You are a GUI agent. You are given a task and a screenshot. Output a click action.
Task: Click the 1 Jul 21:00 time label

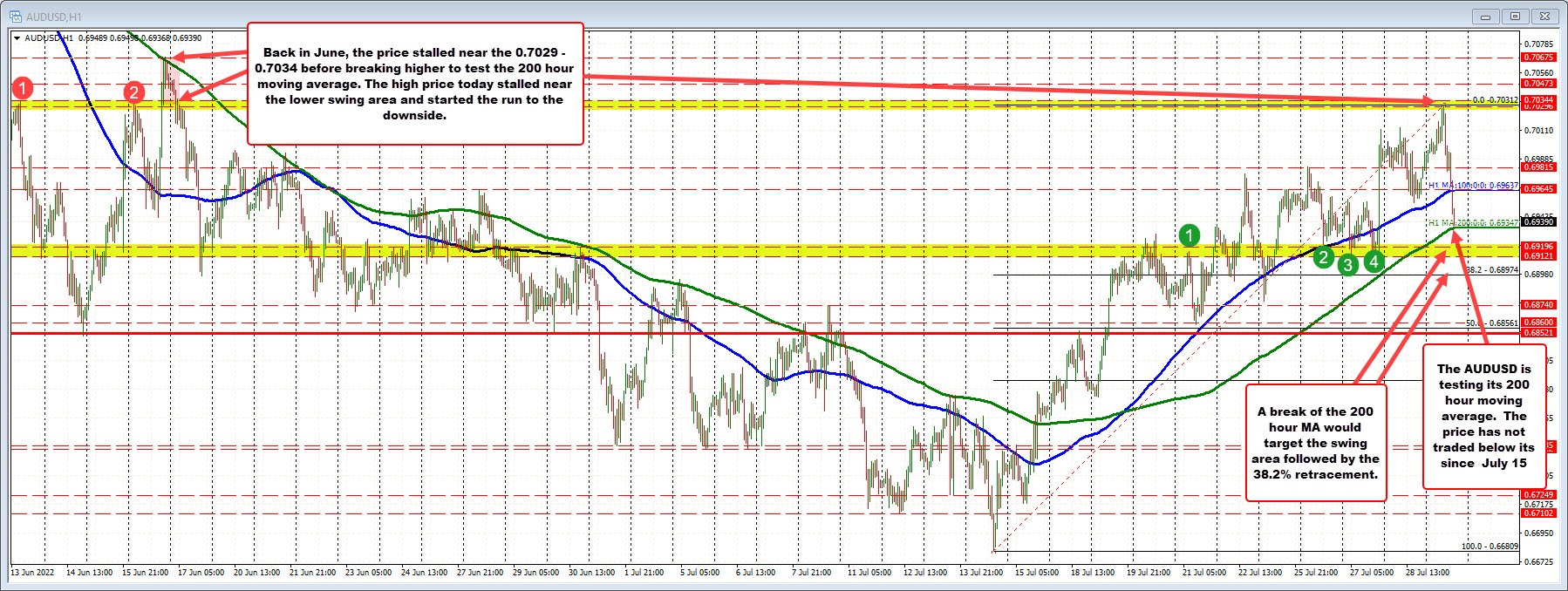pos(644,573)
